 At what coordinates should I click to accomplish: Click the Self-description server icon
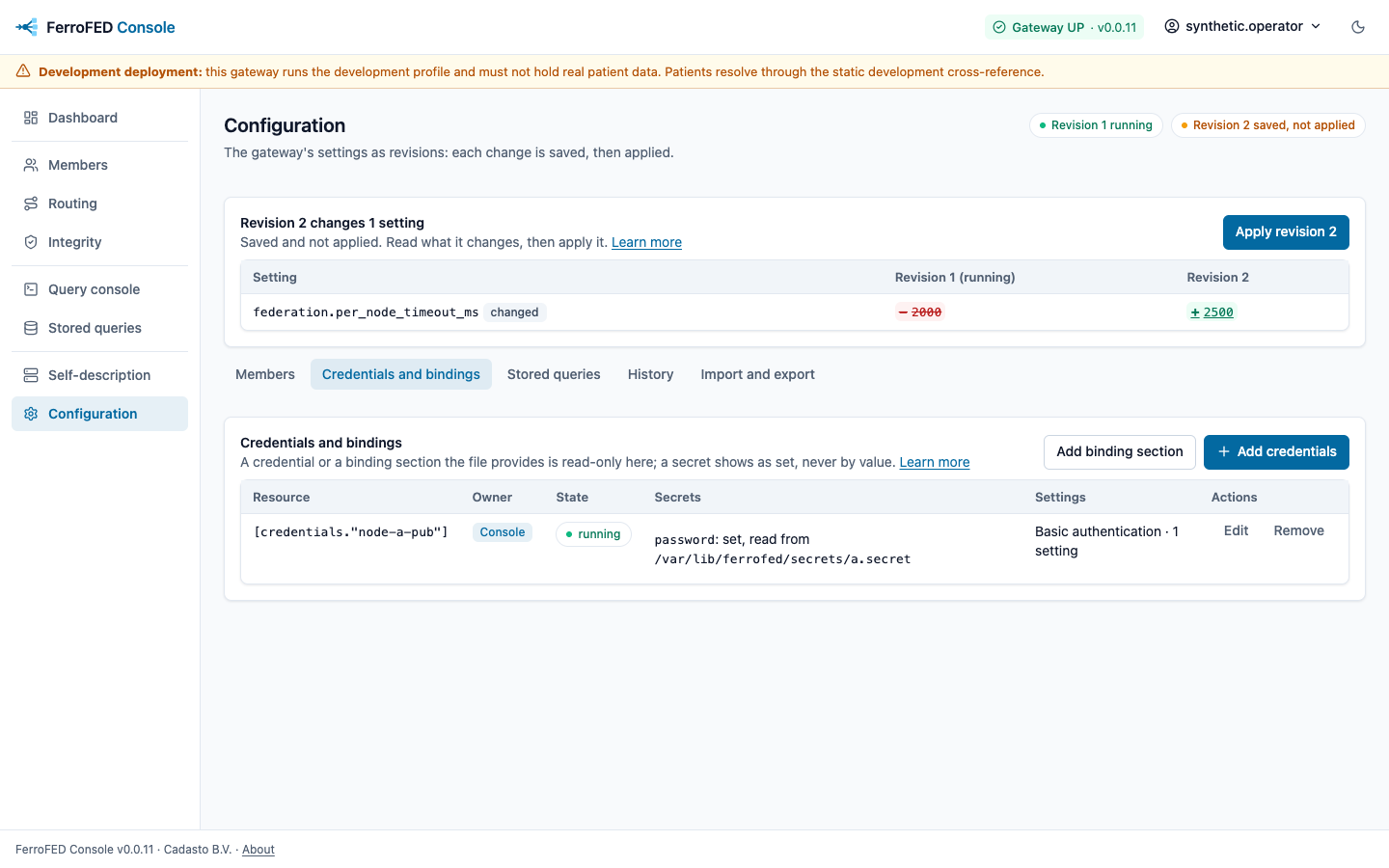click(x=31, y=375)
